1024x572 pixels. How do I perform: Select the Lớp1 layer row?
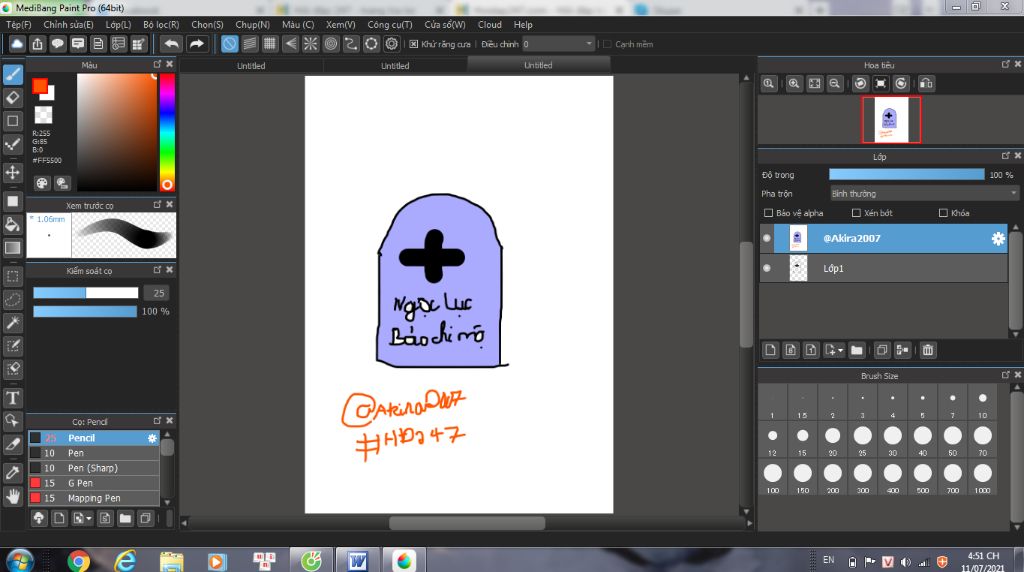(x=884, y=268)
